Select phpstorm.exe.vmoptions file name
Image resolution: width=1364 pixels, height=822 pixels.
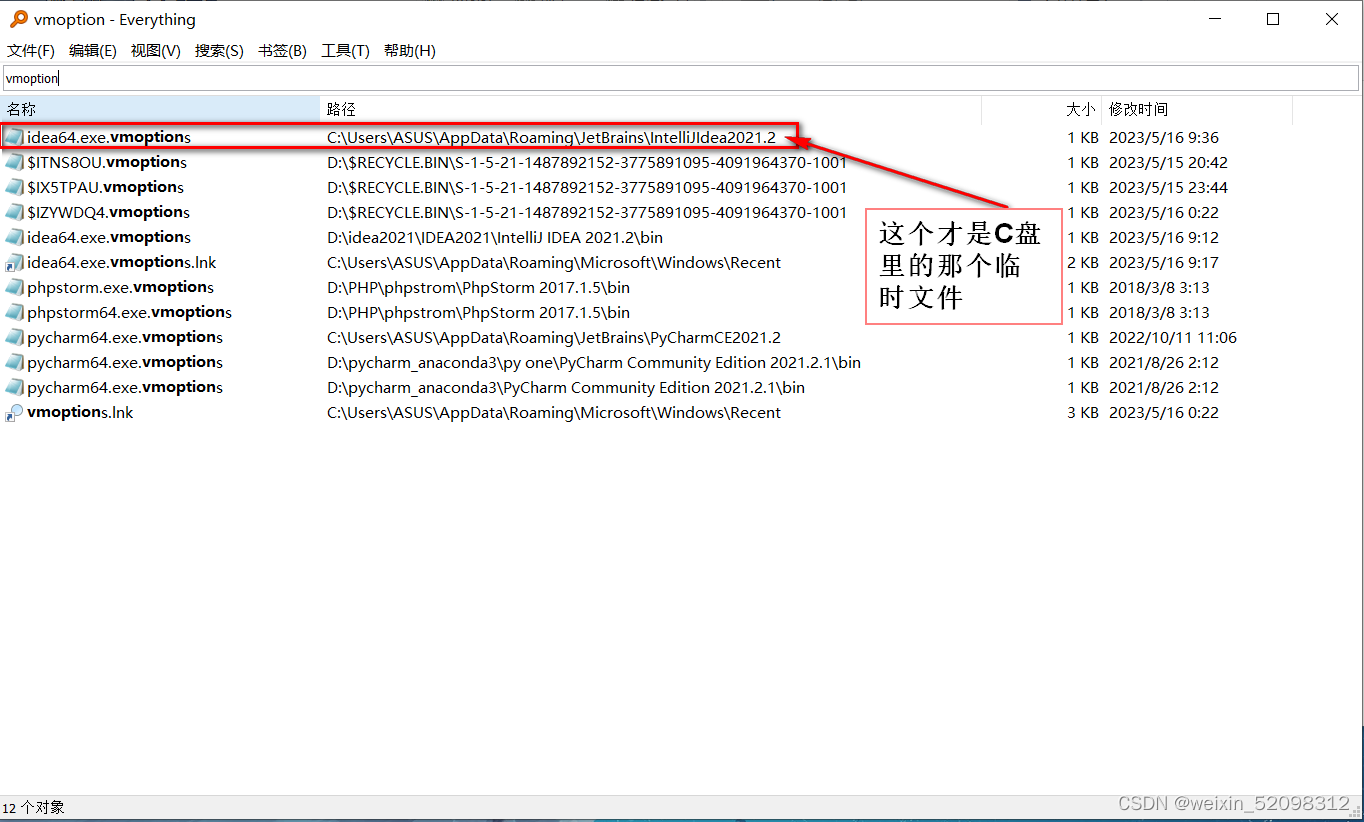tap(121, 287)
